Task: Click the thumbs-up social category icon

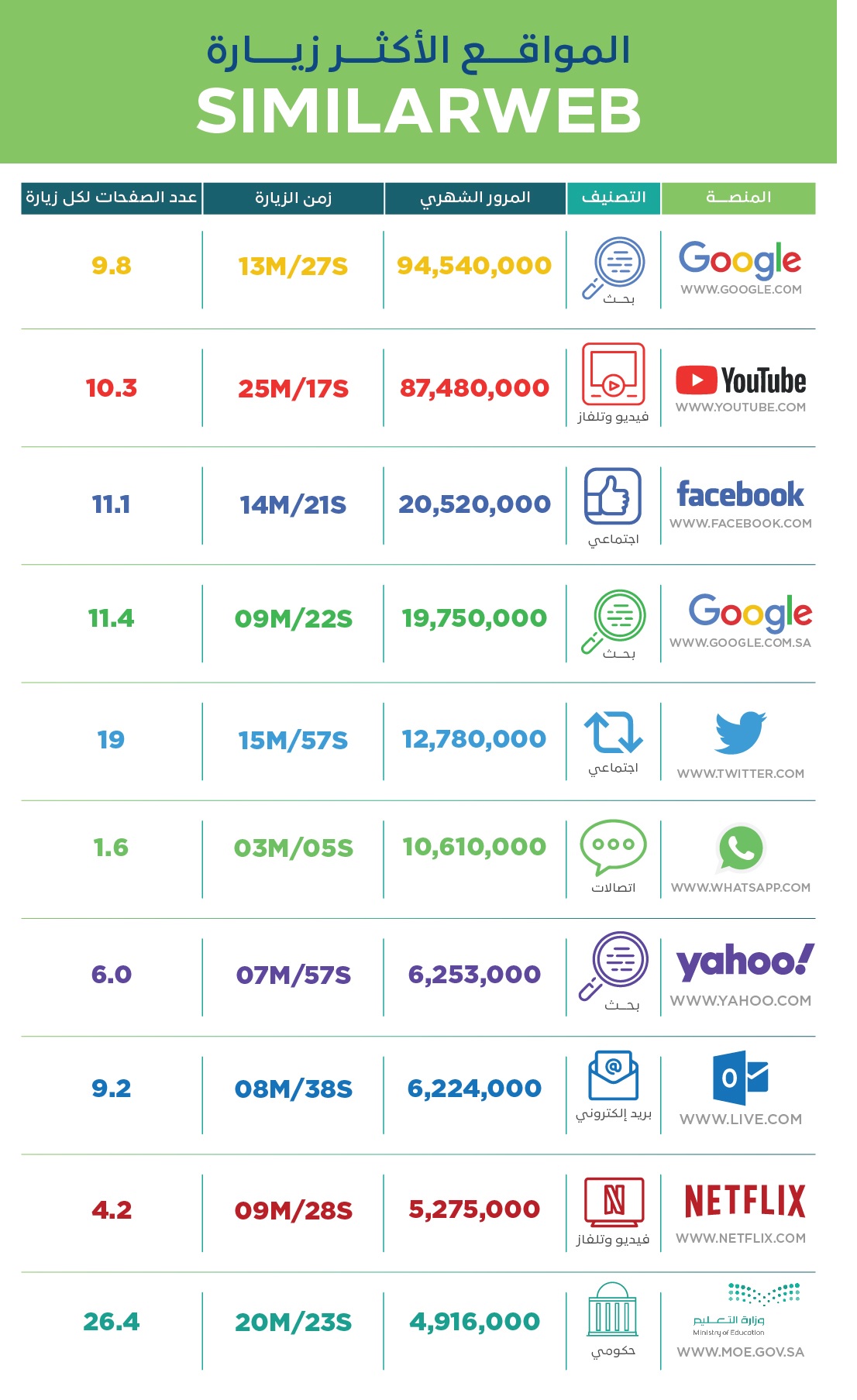Action: [x=613, y=496]
